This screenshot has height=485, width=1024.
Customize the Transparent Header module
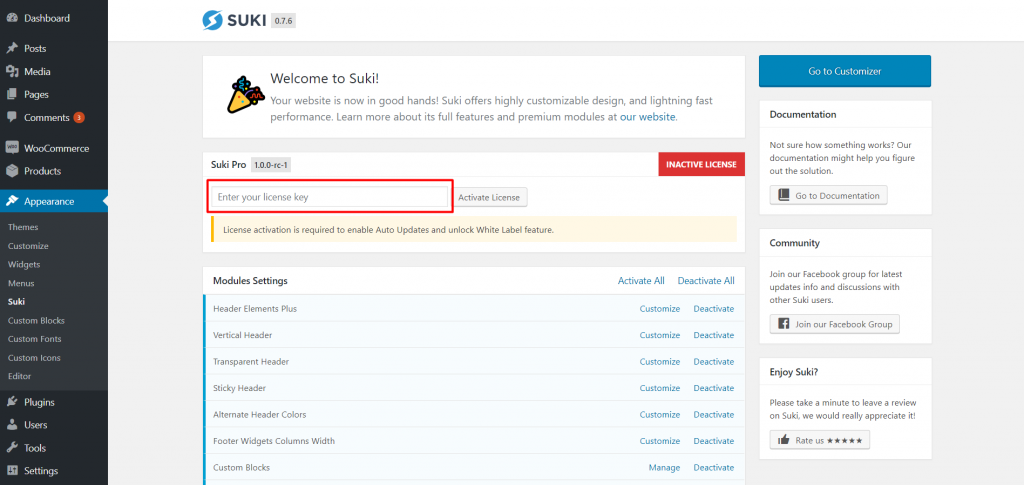click(x=660, y=362)
